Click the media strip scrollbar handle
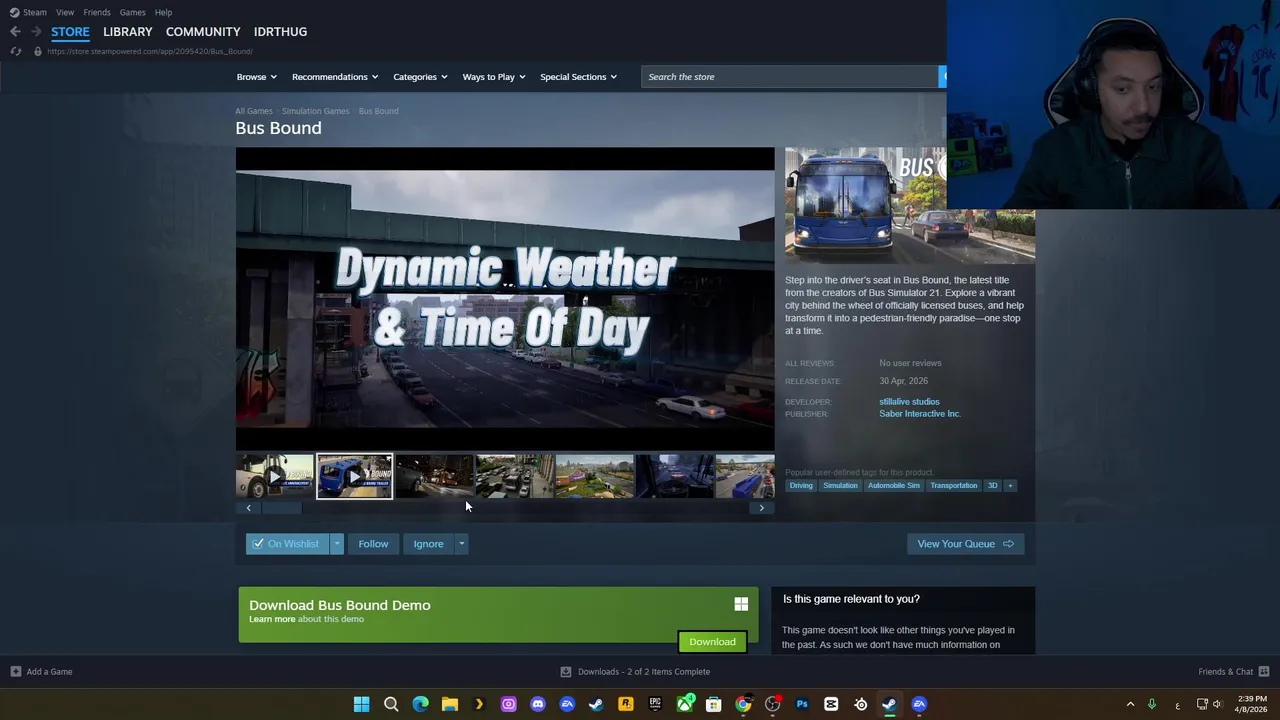Viewport: 1280px width, 720px height. click(x=281, y=508)
